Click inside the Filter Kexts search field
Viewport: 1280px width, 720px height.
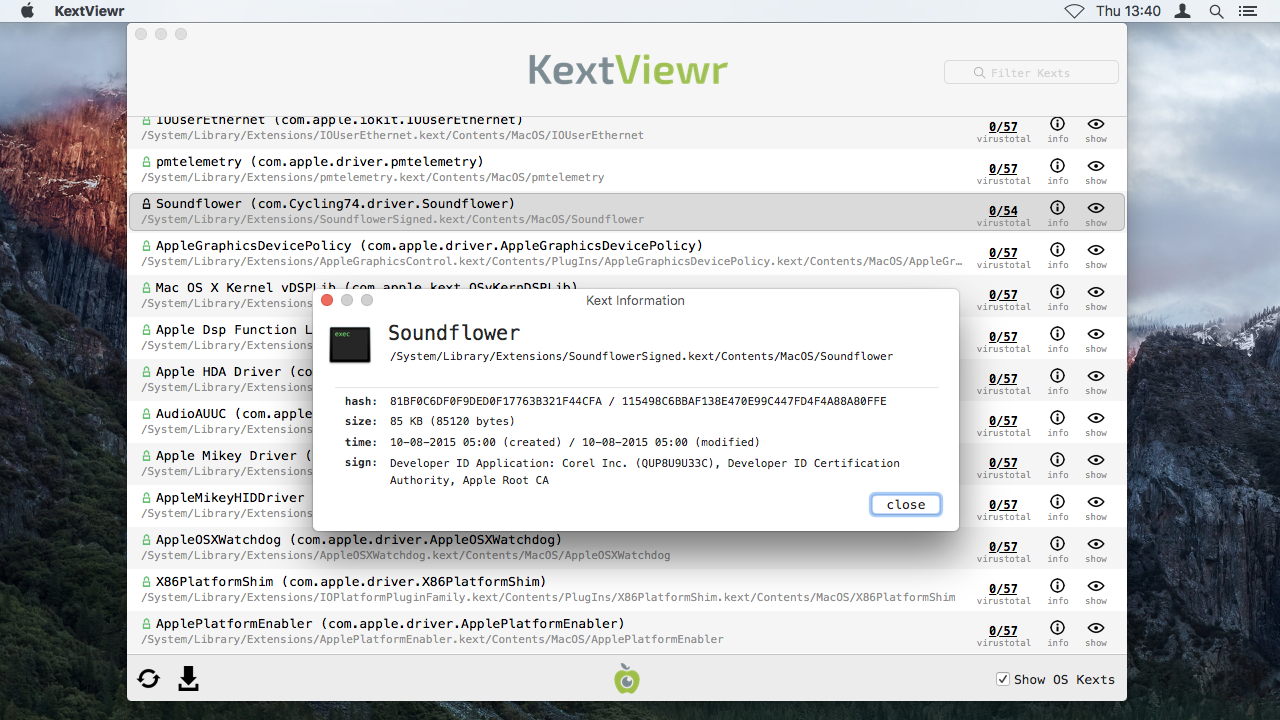pyautogui.click(x=1030, y=72)
